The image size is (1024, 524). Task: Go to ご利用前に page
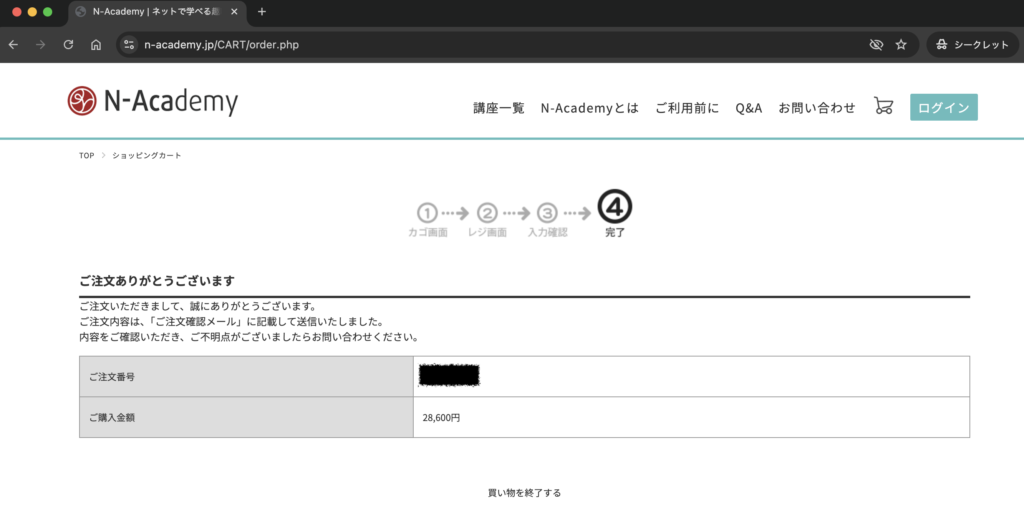click(686, 108)
